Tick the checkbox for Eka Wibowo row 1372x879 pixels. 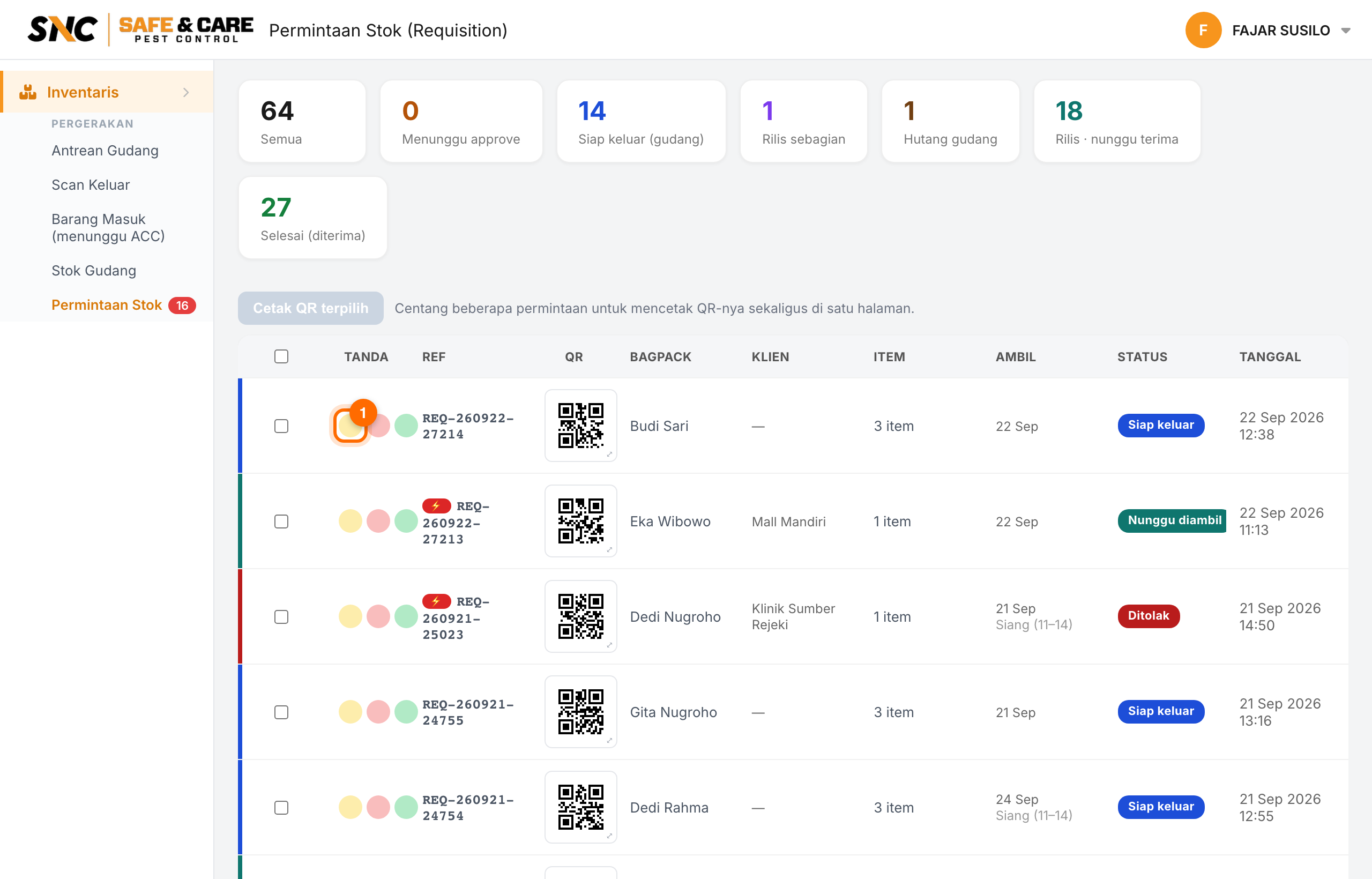point(281,522)
